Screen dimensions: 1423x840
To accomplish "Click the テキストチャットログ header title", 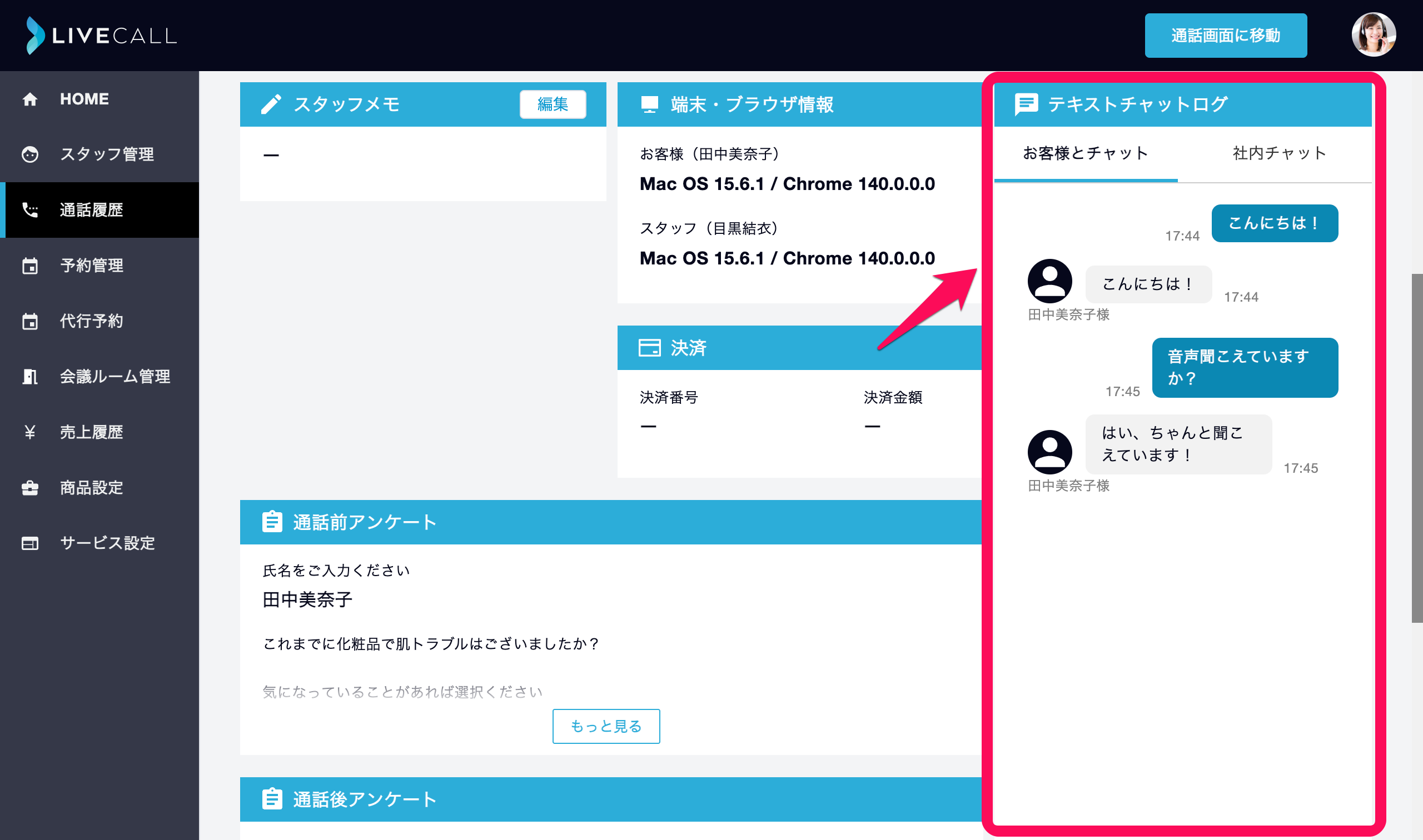I will tap(1138, 104).
